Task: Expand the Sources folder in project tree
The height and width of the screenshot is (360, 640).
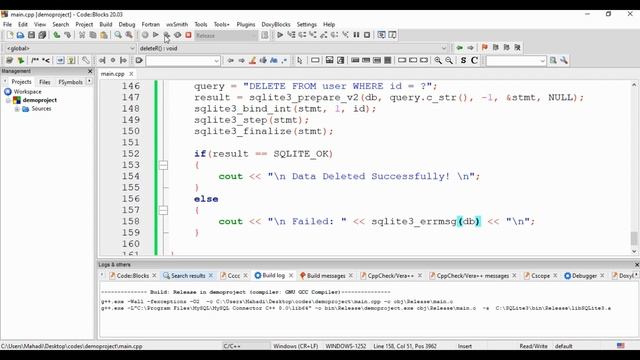Action: 17,109
